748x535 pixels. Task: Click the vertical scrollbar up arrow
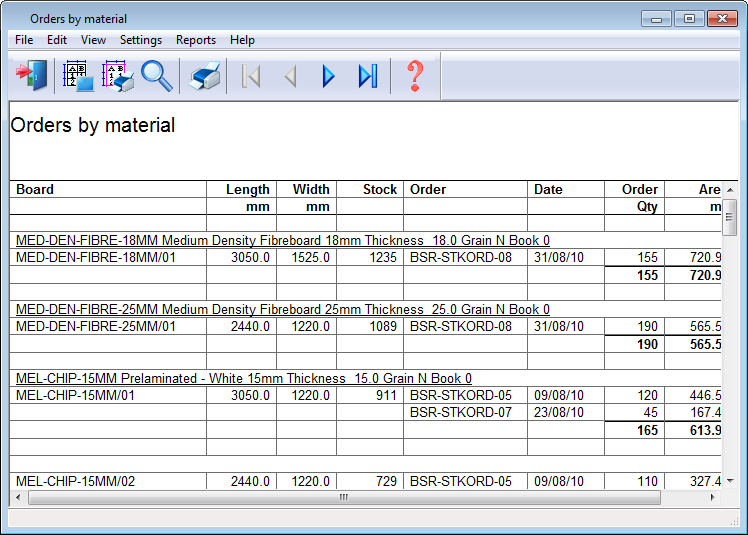click(730, 190)
